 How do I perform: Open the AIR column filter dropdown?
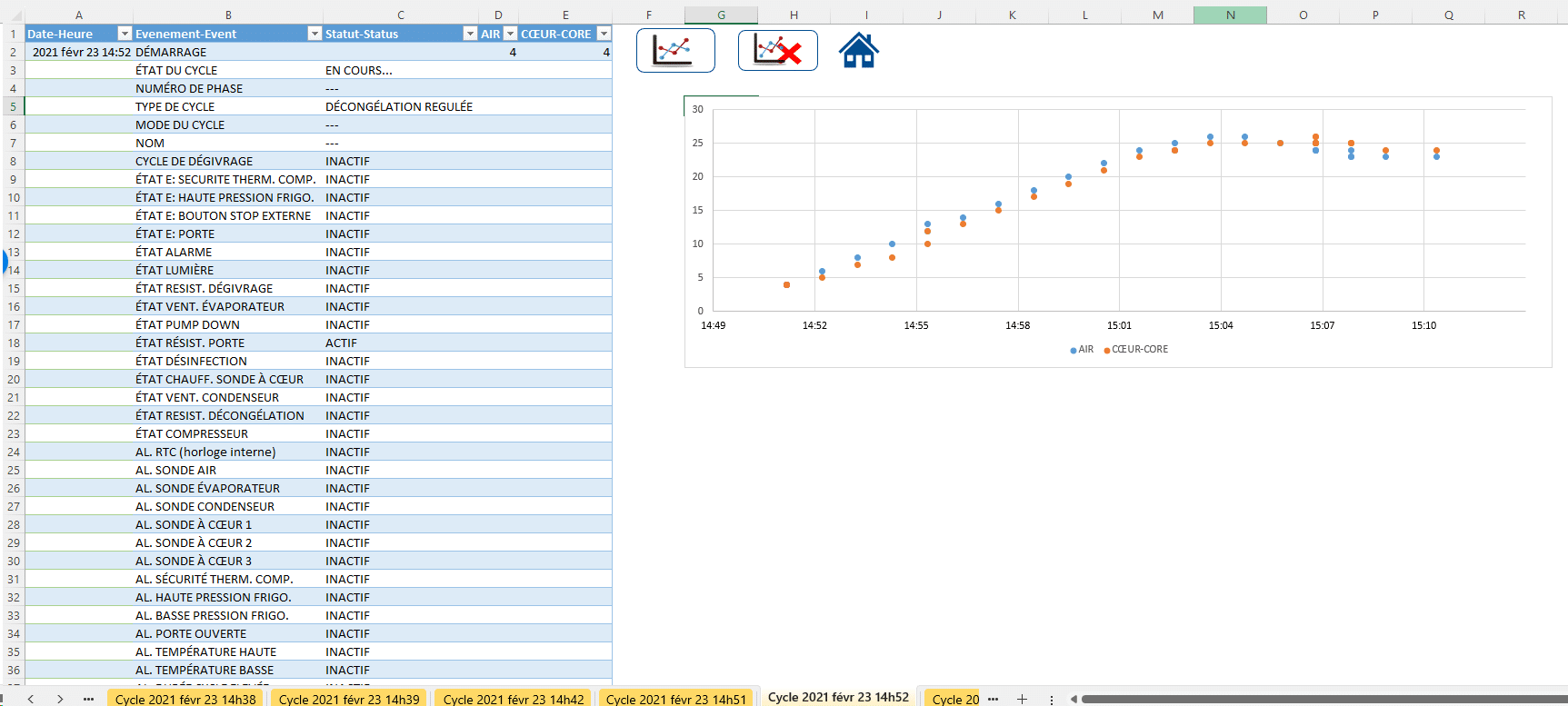click(510, 34)
